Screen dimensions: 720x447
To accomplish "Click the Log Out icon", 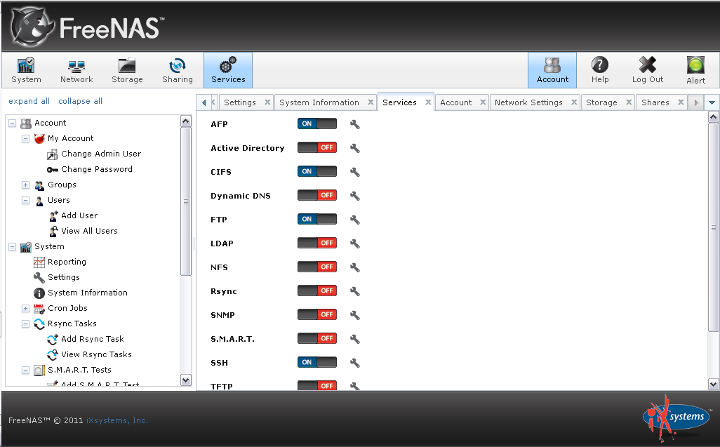I will coord(647,70).
